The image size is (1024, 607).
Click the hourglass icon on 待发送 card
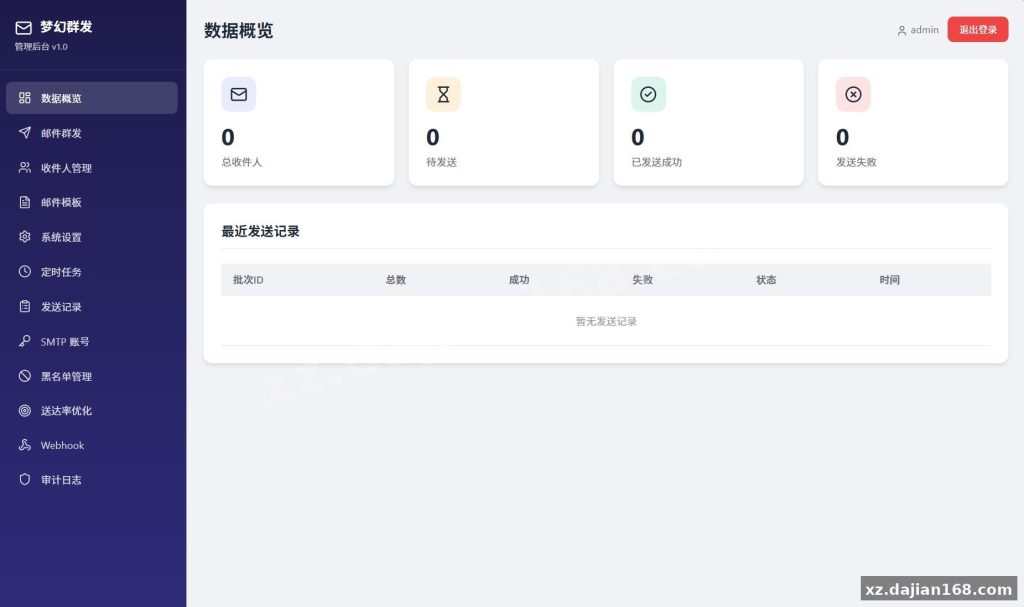(x=443, y=94)
